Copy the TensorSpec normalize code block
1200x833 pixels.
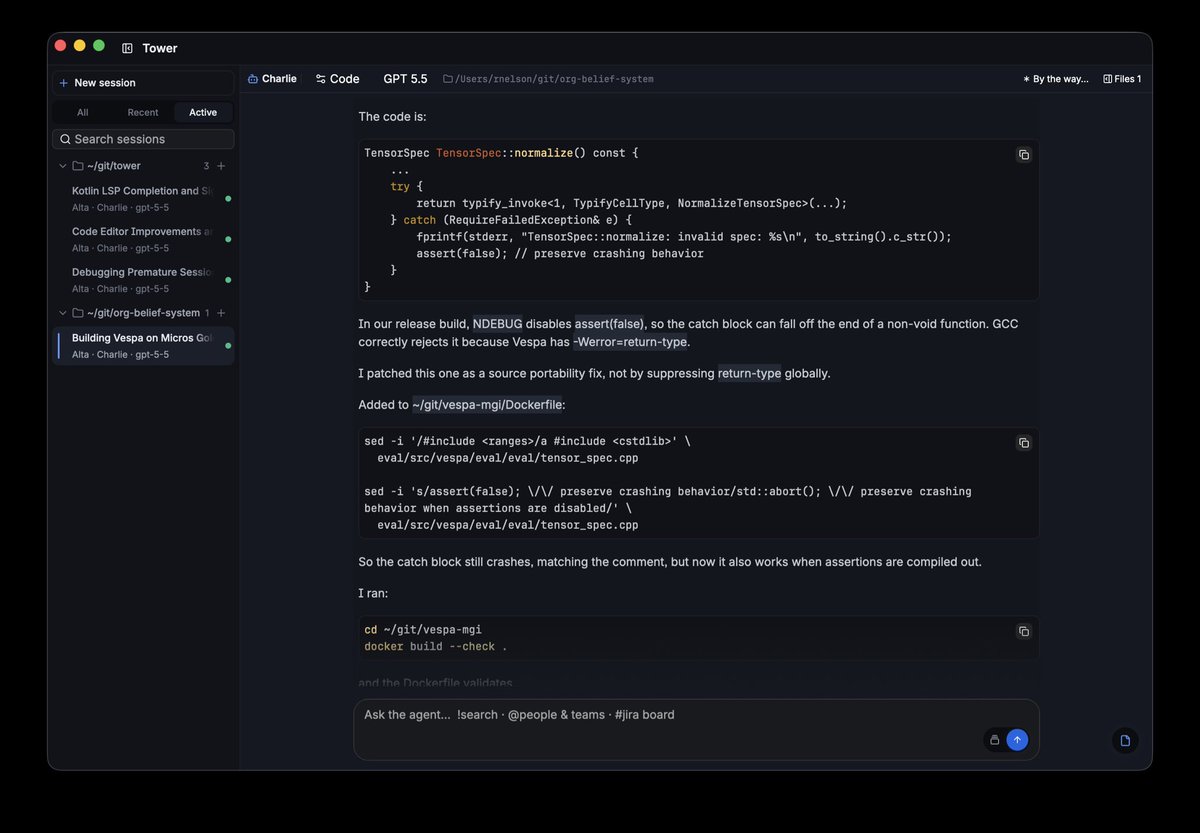pyautogui.click(x=1023, y=155)
